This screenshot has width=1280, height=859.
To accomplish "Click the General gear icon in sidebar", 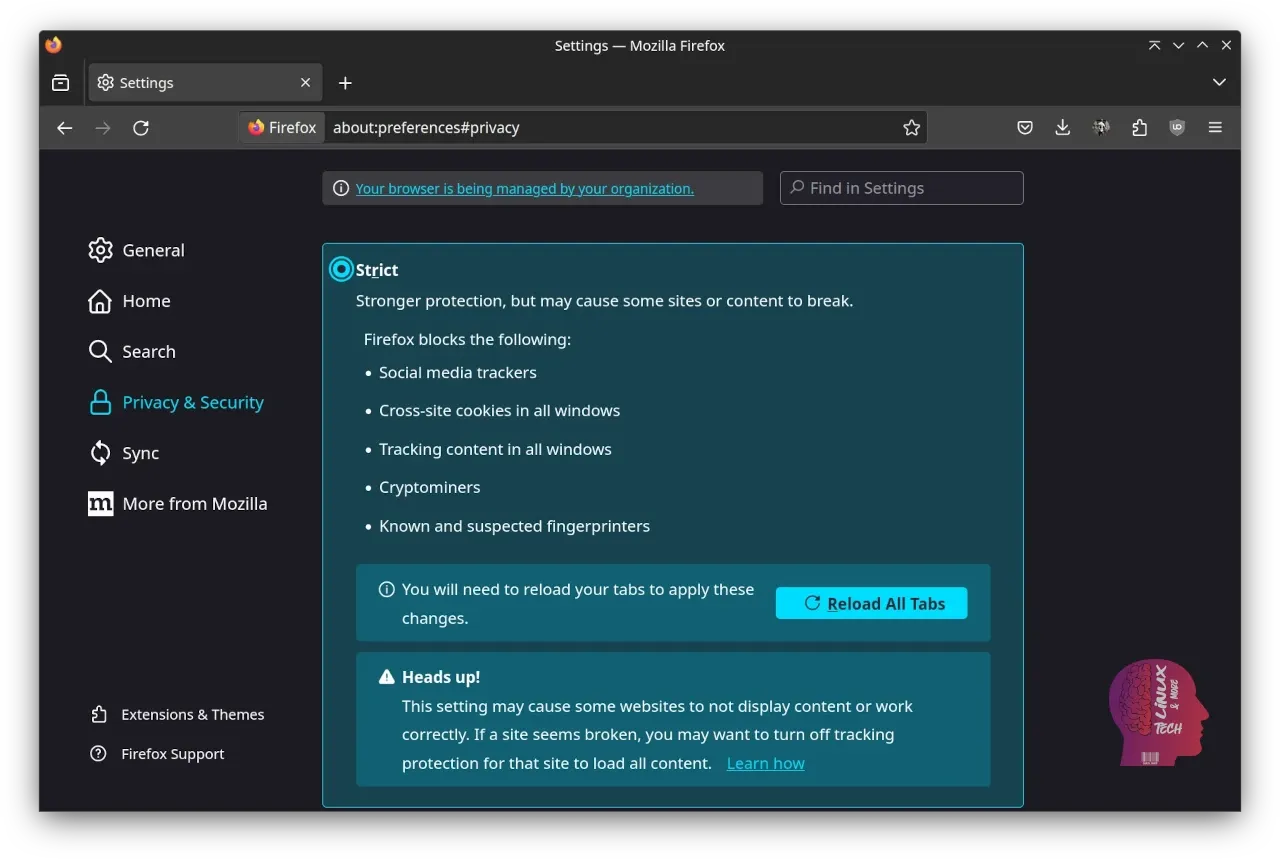I will (x=100, y=250).
